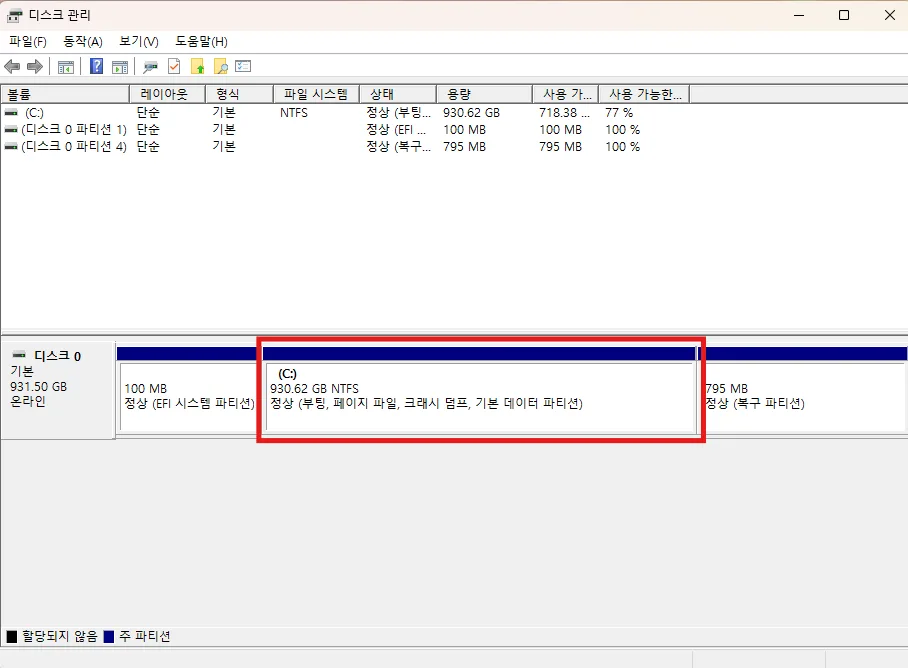
Task: Click the Back arrow in toolbar
Action: (x=12, y=67)
